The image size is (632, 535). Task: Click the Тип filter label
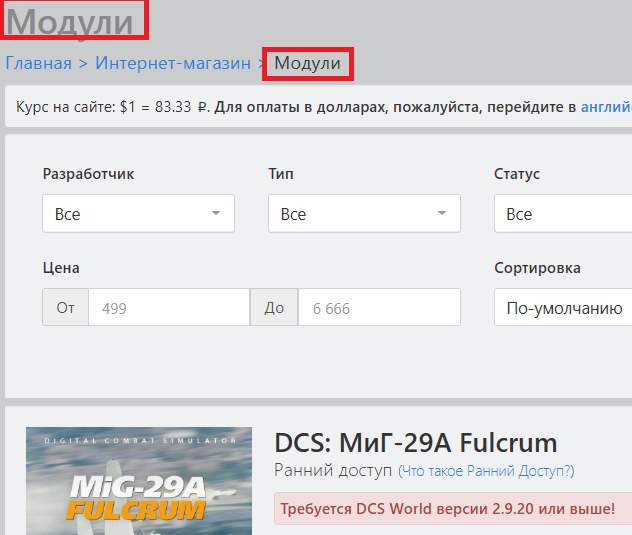tap(281, 174)
